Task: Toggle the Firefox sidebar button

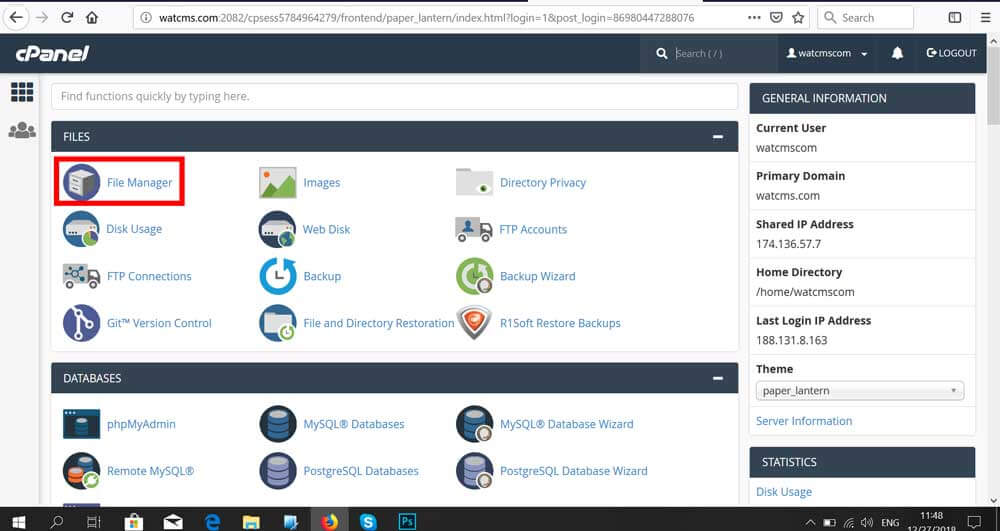Action: [x=955, y=18]
